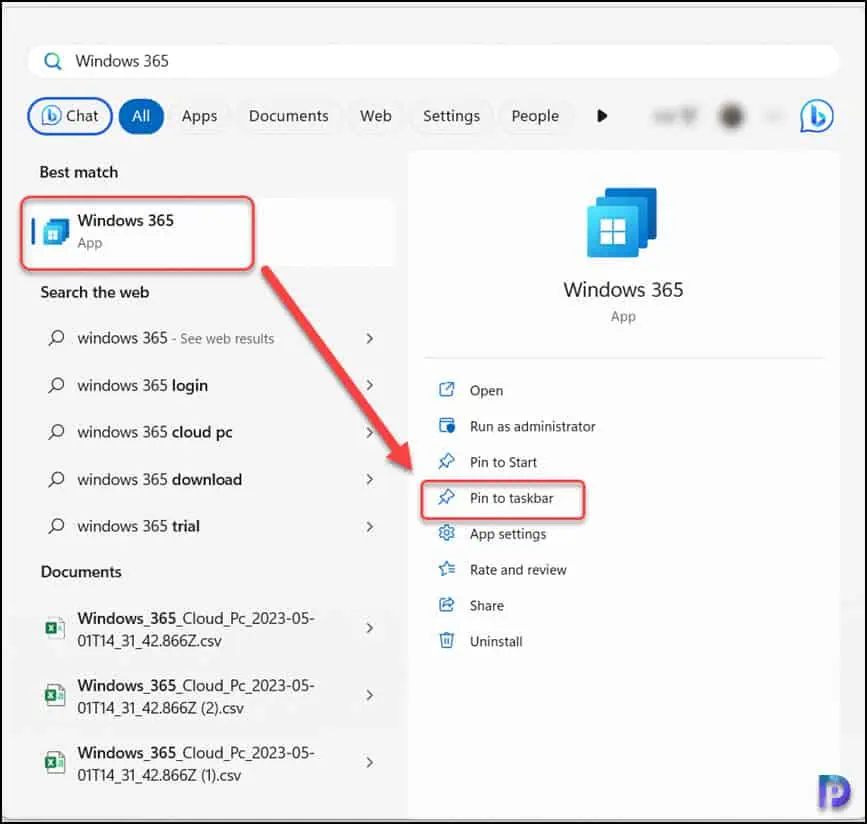This screenshot has height=824, width=867.
Task: Open the Bing Chat pill button
Action: point(70,116)
